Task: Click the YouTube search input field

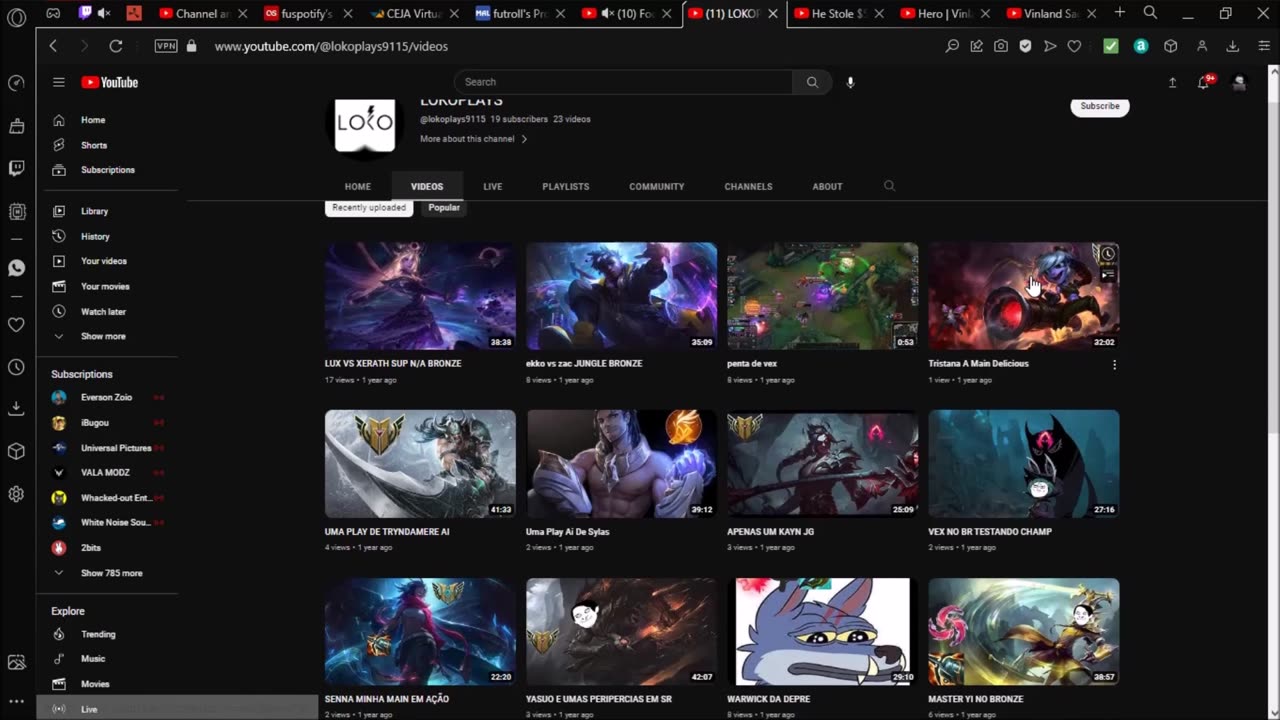Action: 624,82
